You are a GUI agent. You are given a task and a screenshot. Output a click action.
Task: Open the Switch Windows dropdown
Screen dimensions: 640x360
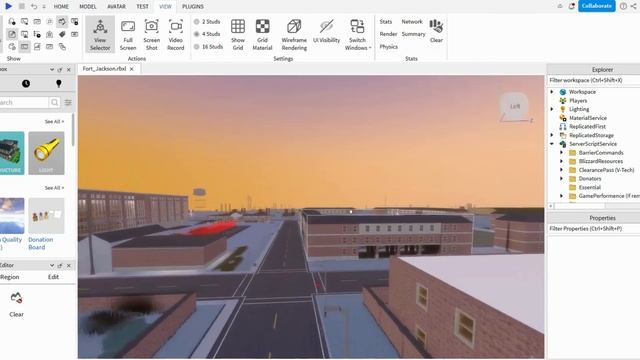(358, 35)
